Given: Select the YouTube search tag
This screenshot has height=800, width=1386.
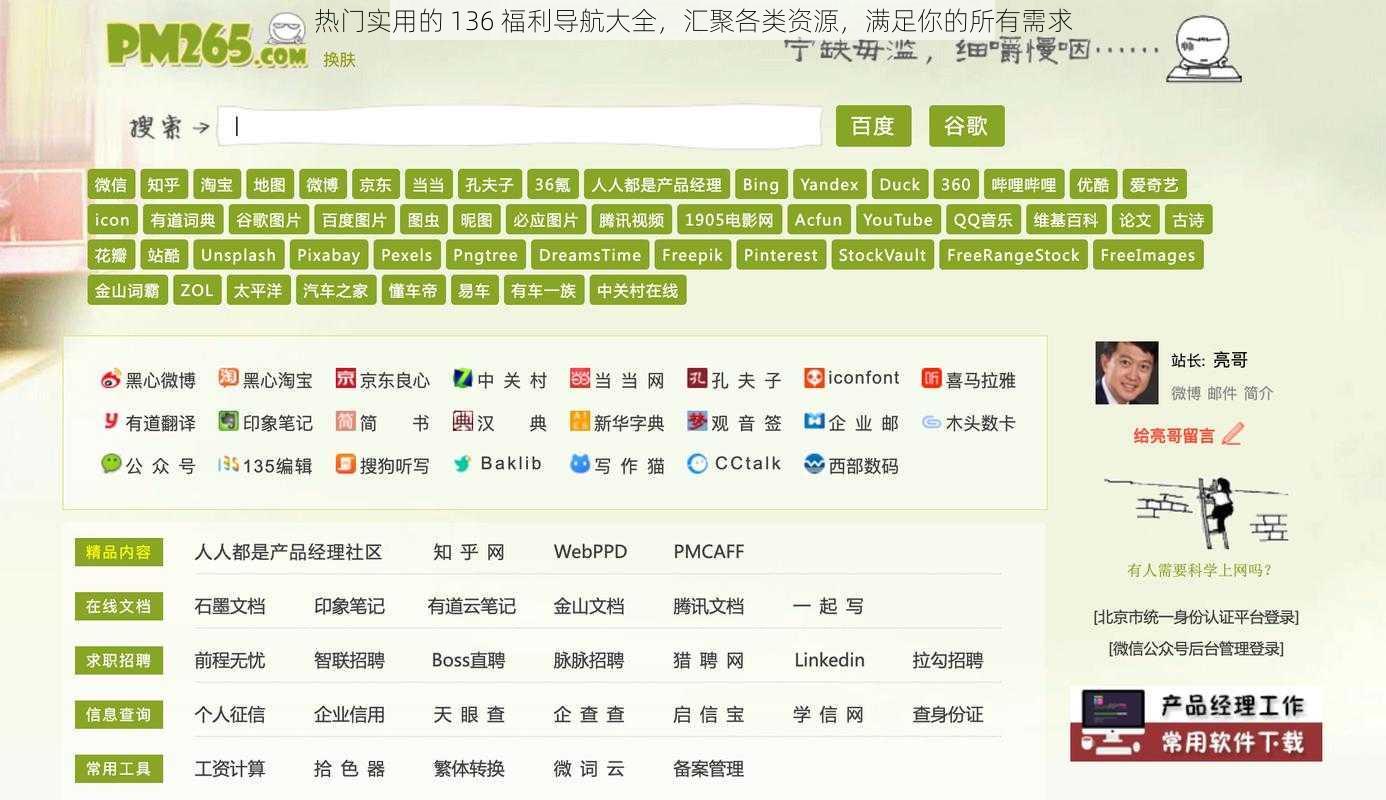Looking at the screenshot, I should coord(898,220).
